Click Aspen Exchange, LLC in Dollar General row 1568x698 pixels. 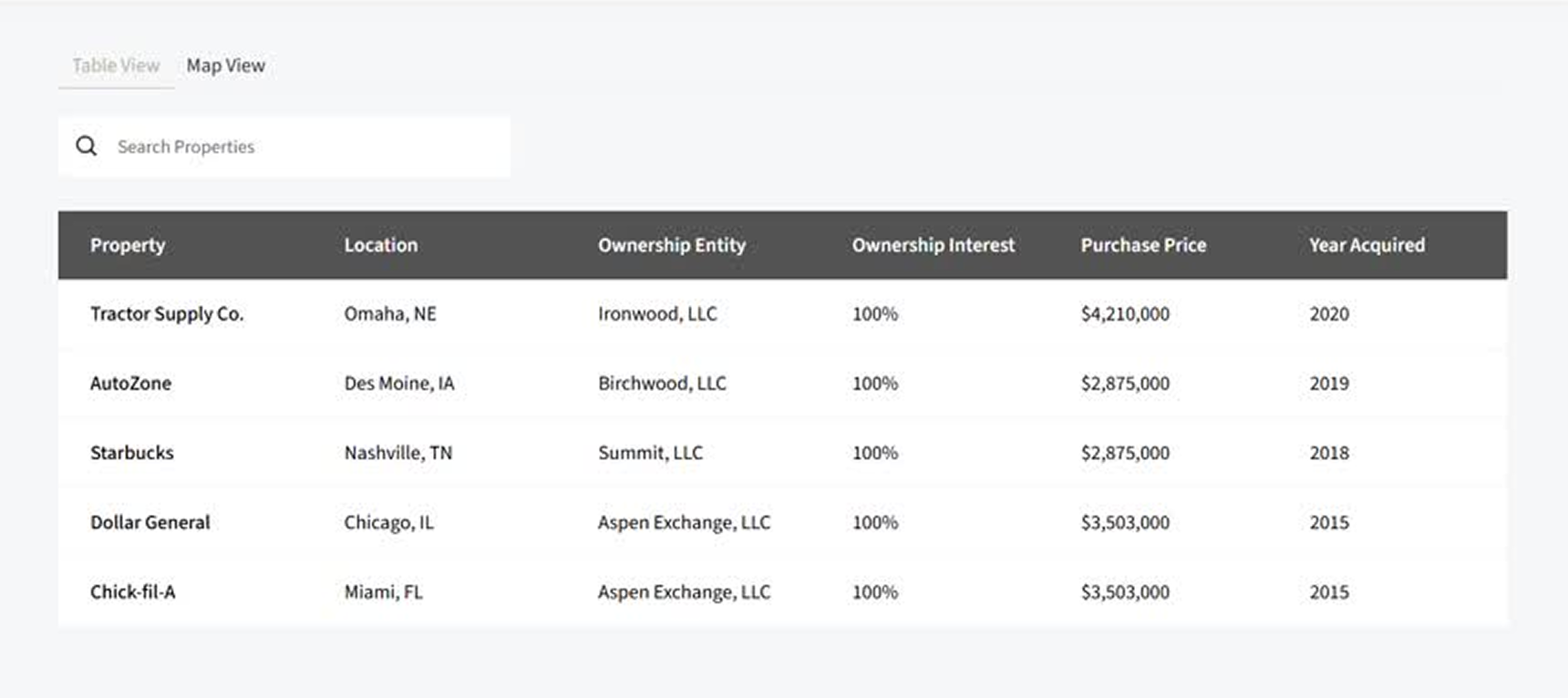pos(685,522)
